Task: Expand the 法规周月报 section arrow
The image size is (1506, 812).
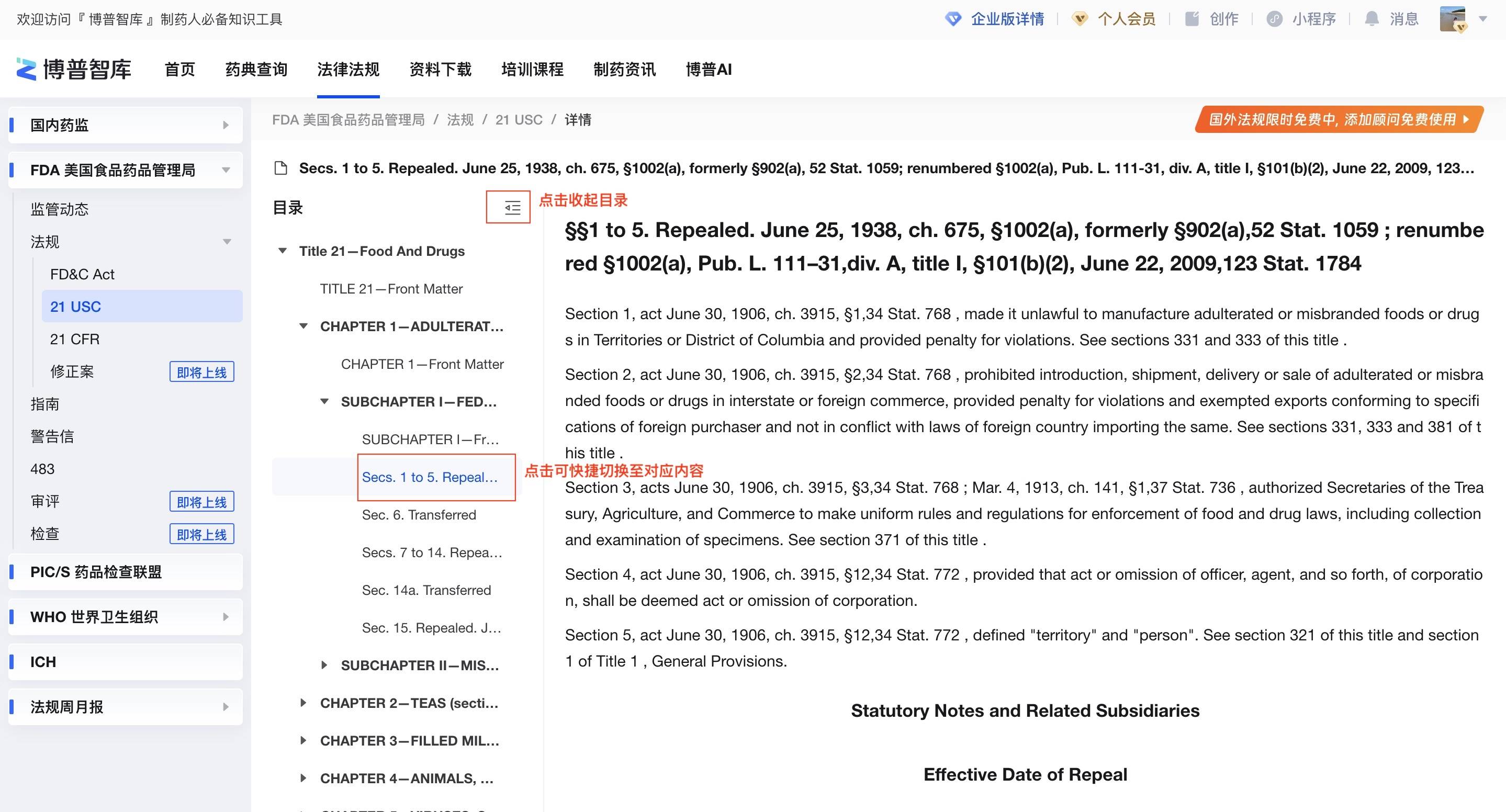Action: tap(226, 707)
